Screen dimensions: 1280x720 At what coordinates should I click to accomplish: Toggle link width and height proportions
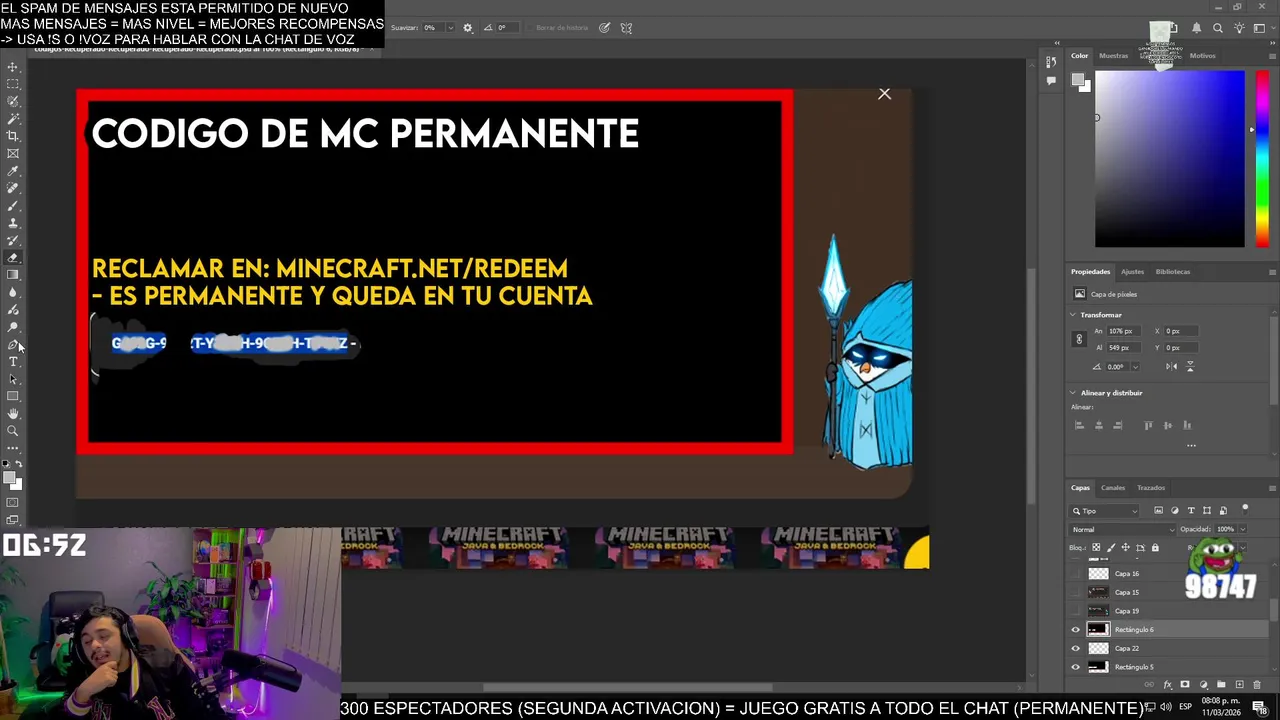click(1079, 339)
